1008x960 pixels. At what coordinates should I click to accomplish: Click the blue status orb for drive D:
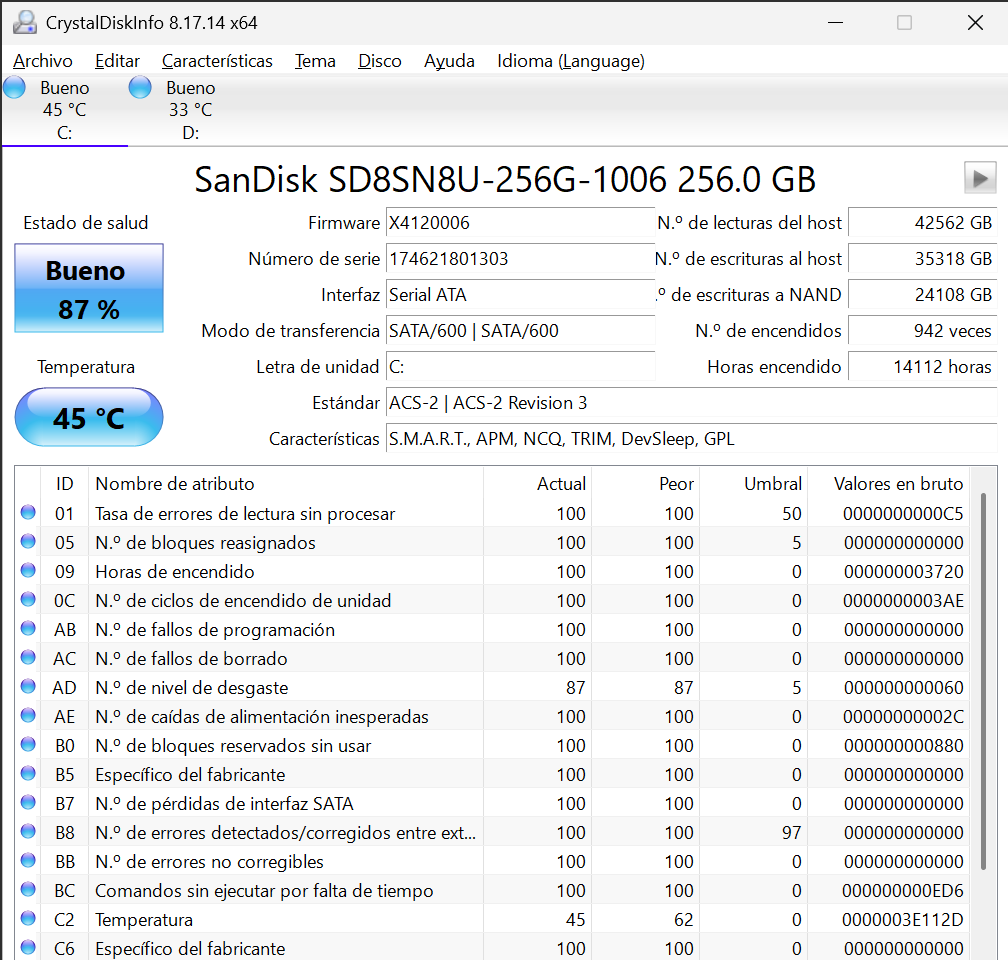pyautogui.click(x=141, y=88)
